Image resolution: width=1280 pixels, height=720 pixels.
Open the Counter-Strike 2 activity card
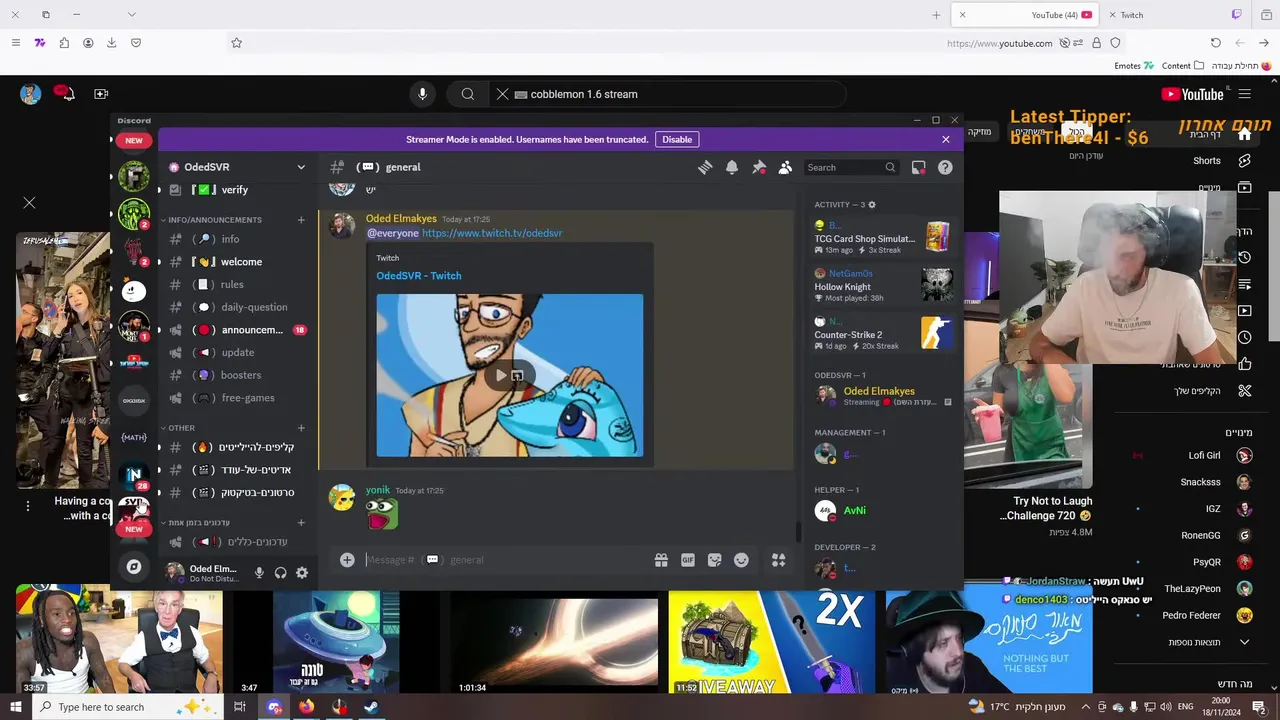pos(883,333)
